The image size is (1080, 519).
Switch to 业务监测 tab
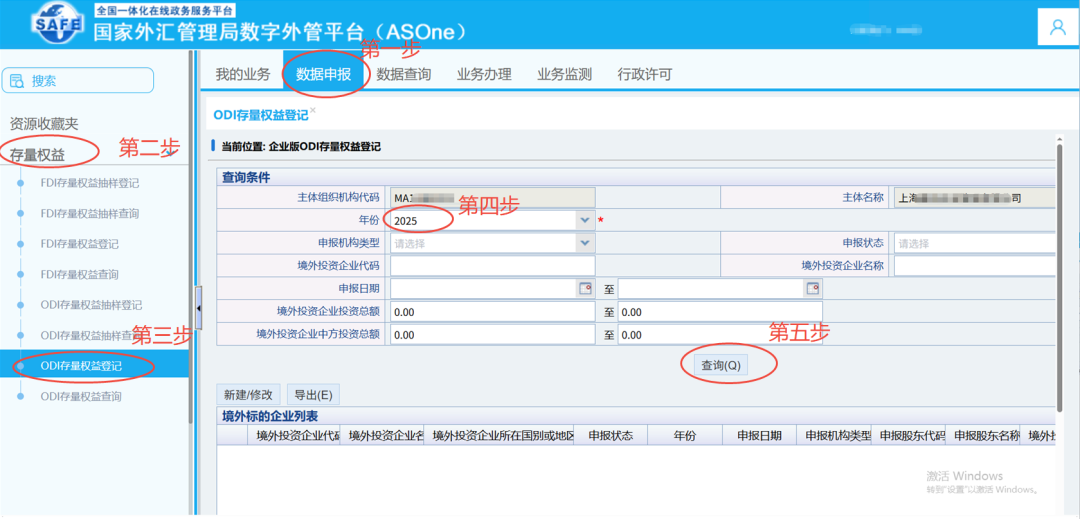pos(565,74)
